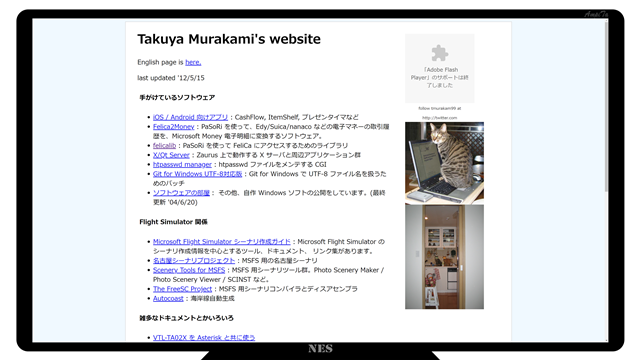Open Microsoft Flight Simulator scenery guide link

point(222,242)
